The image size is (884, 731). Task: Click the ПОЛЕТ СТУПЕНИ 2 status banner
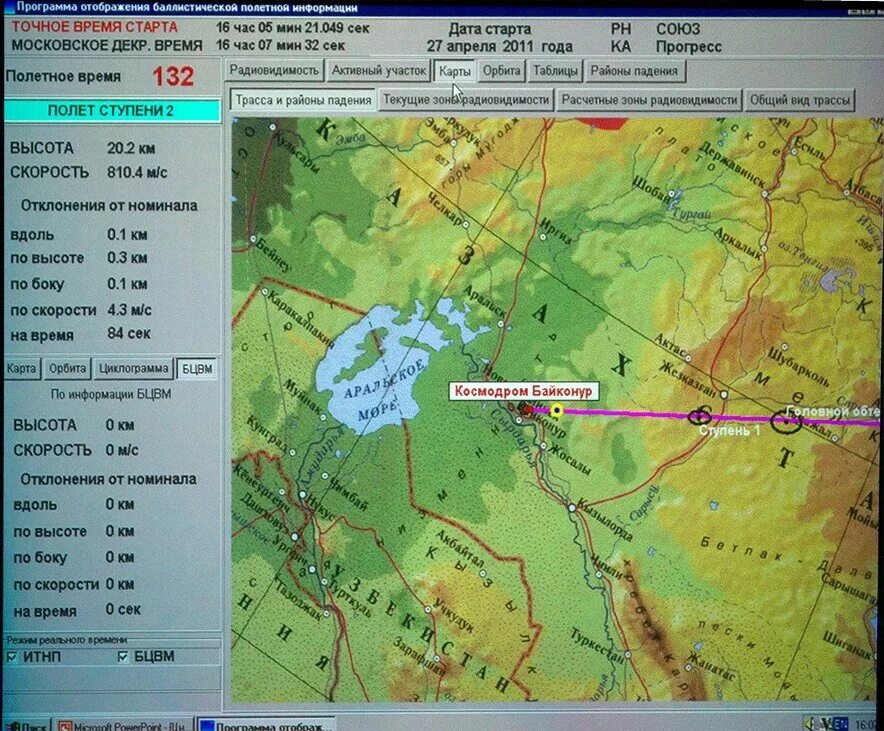(112, 110)
